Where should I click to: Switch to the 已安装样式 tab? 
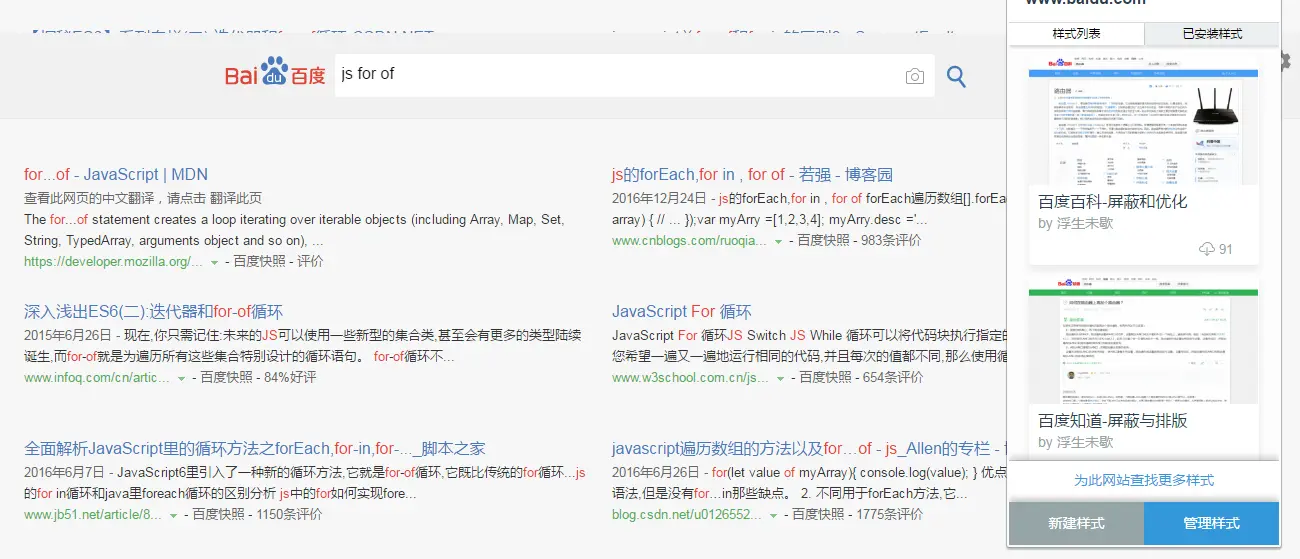tap(1212, 34)
